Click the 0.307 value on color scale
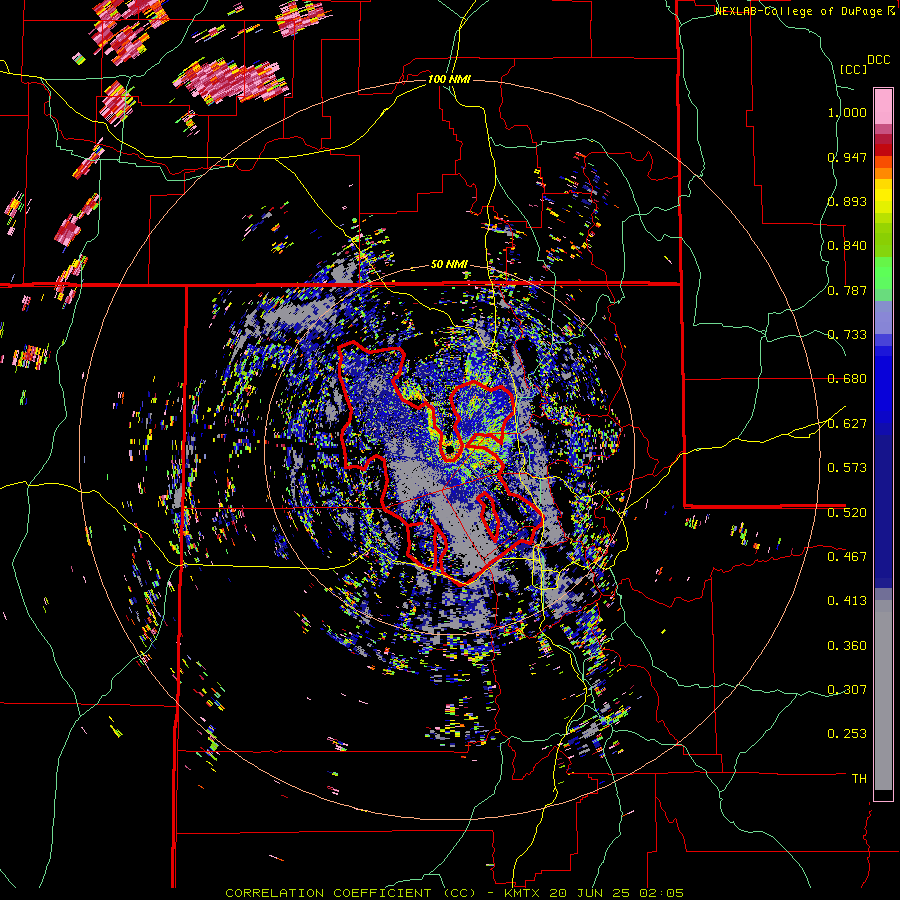The width and height of the screenshot is (900, 900). pos(847,689)
